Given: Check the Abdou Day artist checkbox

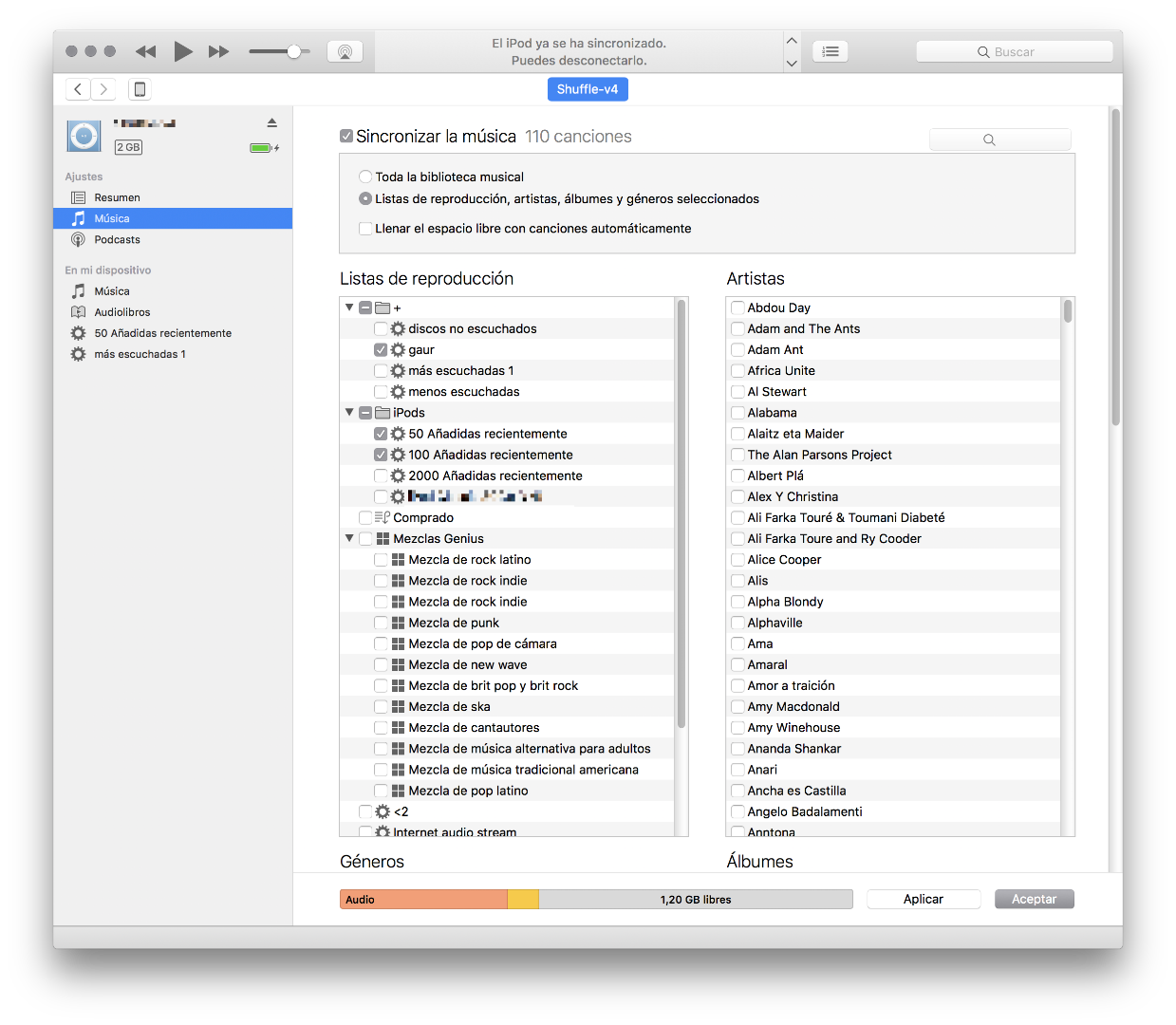Looking at the screenshot, I should [x=737, y=307].
